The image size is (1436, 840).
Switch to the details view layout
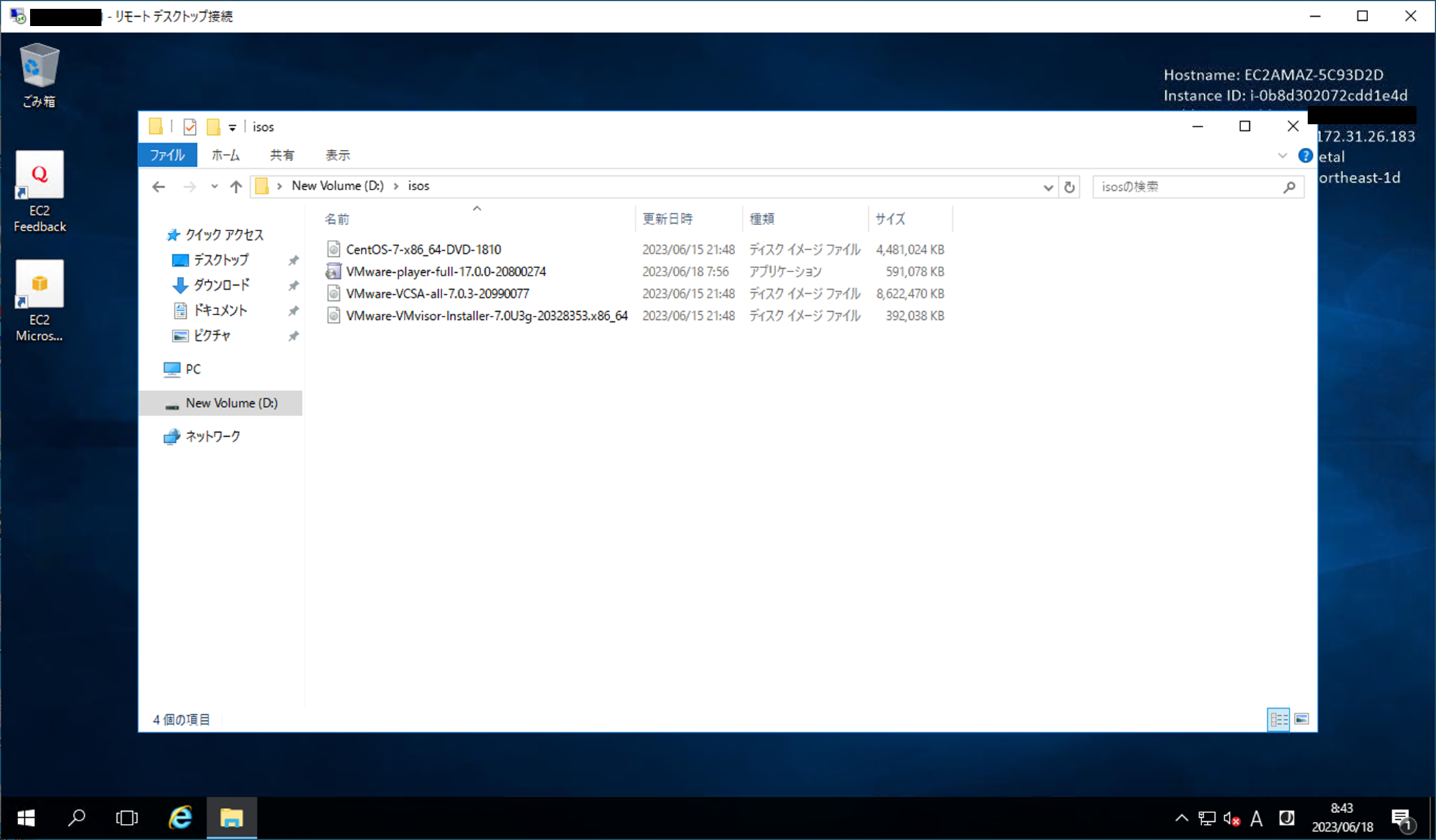click(1278, 719)
